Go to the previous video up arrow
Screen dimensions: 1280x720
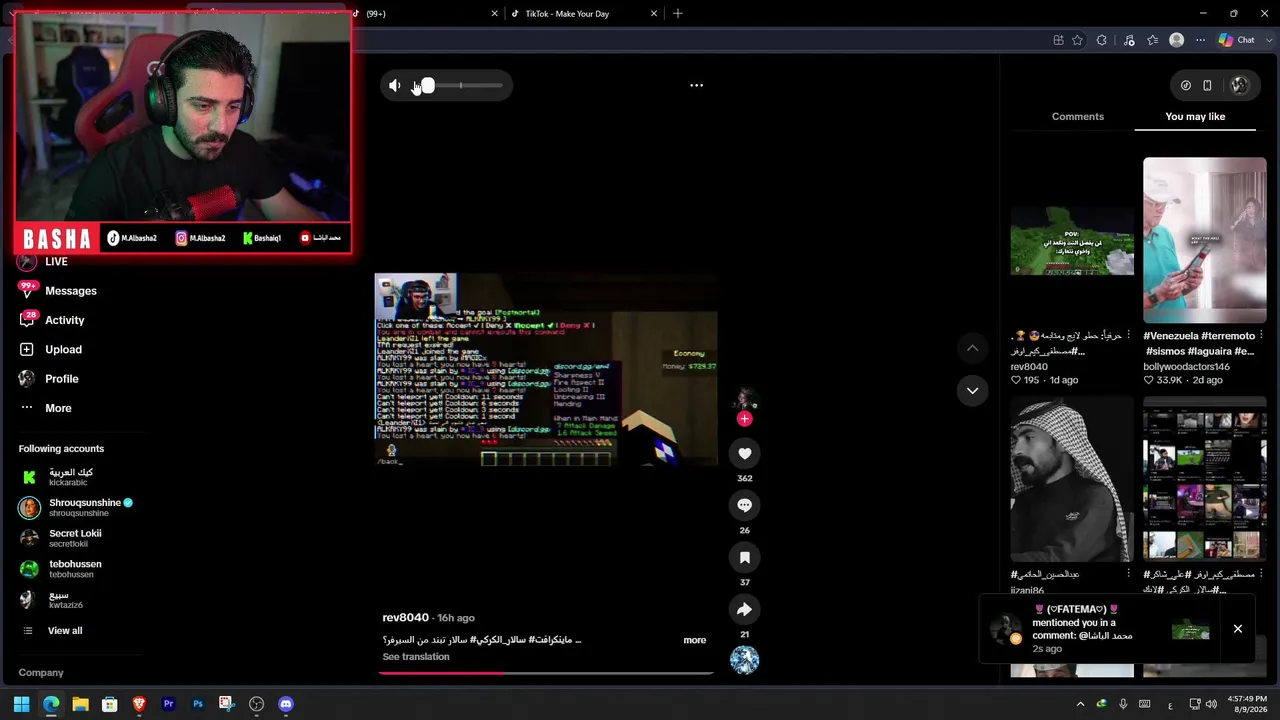pos(972,348)
